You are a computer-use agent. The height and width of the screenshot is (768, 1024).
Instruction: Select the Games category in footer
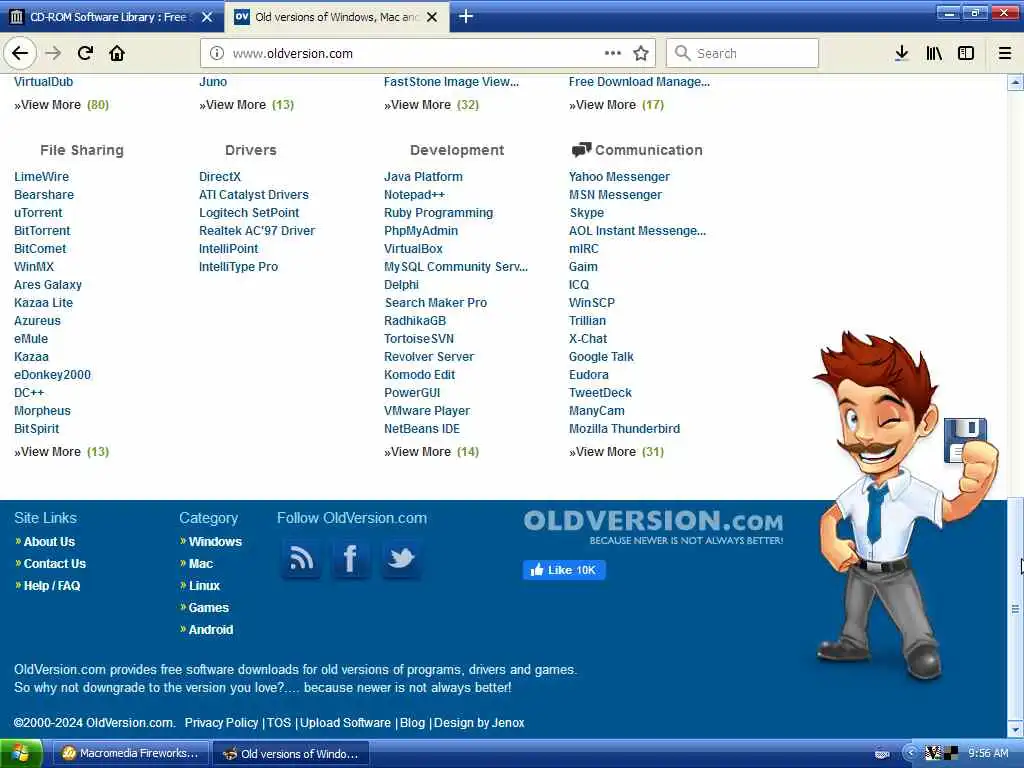point(208,608)
